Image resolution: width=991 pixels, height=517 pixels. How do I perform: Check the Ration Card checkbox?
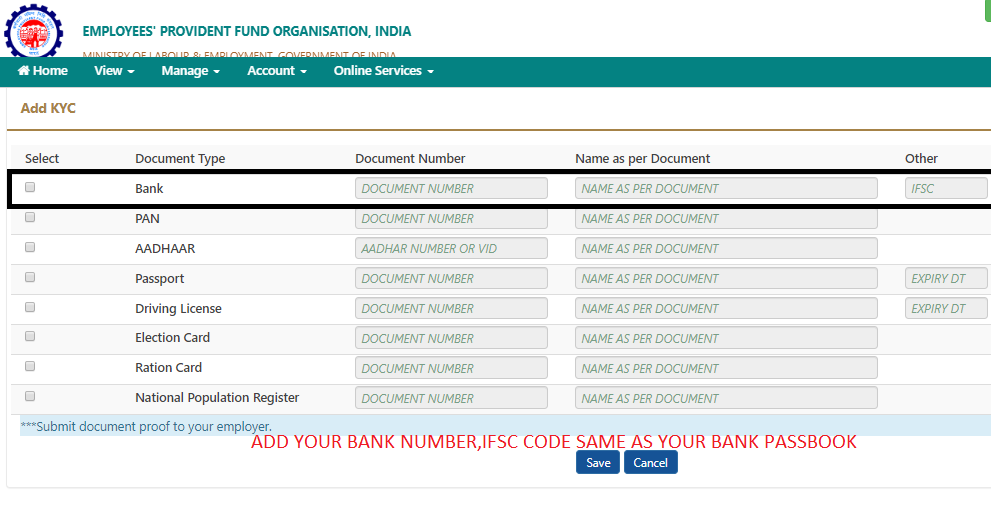pos(30,366)
